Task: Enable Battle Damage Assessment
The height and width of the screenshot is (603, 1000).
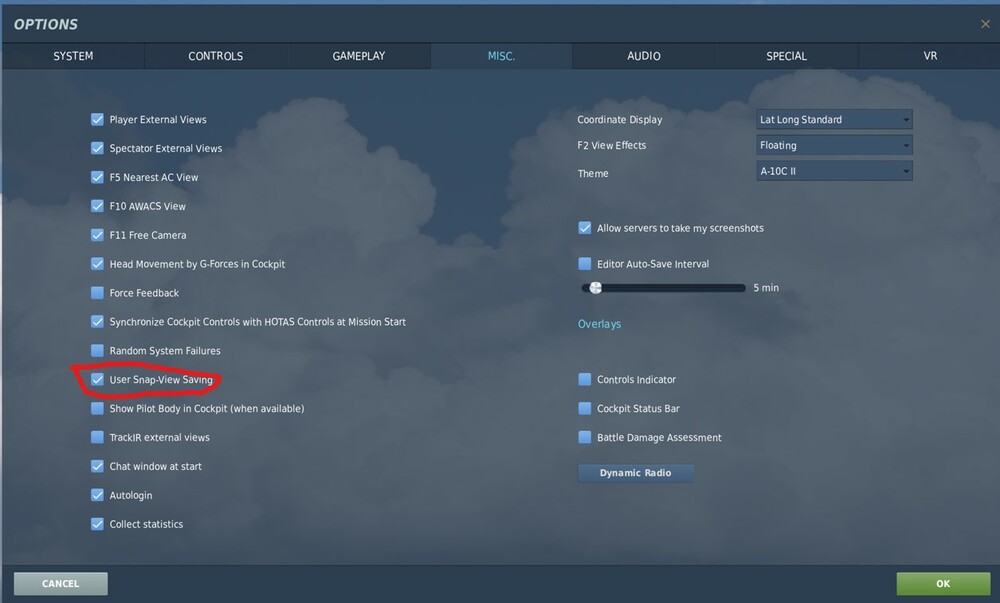Action: click(584, 438)
